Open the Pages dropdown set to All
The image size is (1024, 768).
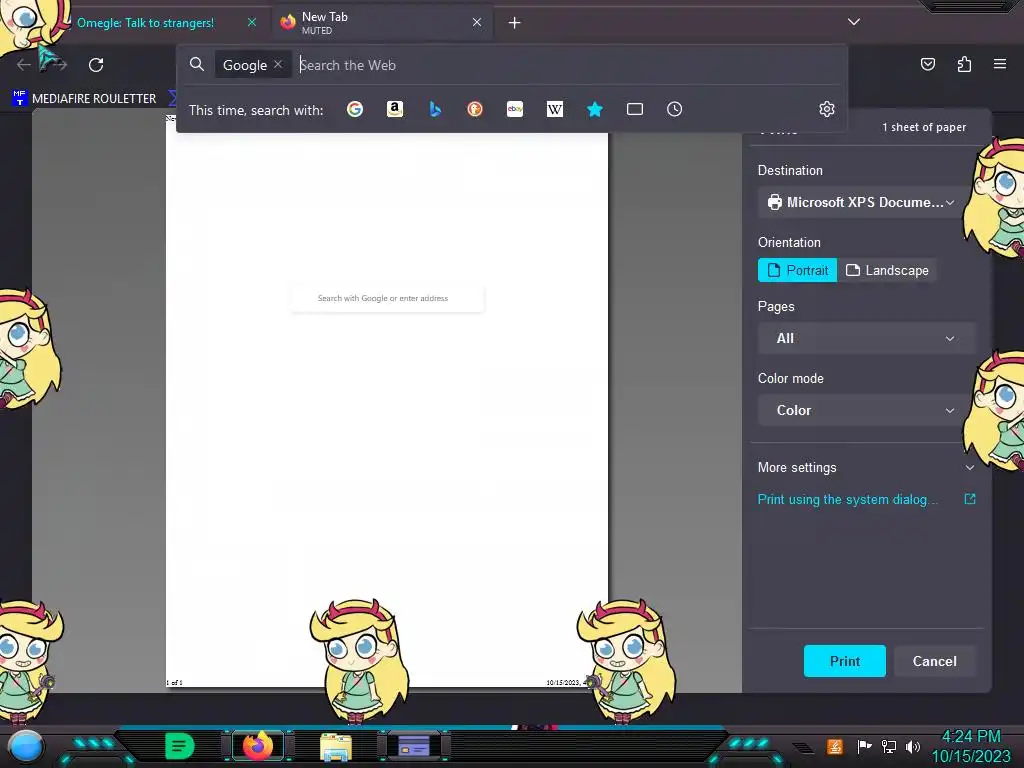867,338
